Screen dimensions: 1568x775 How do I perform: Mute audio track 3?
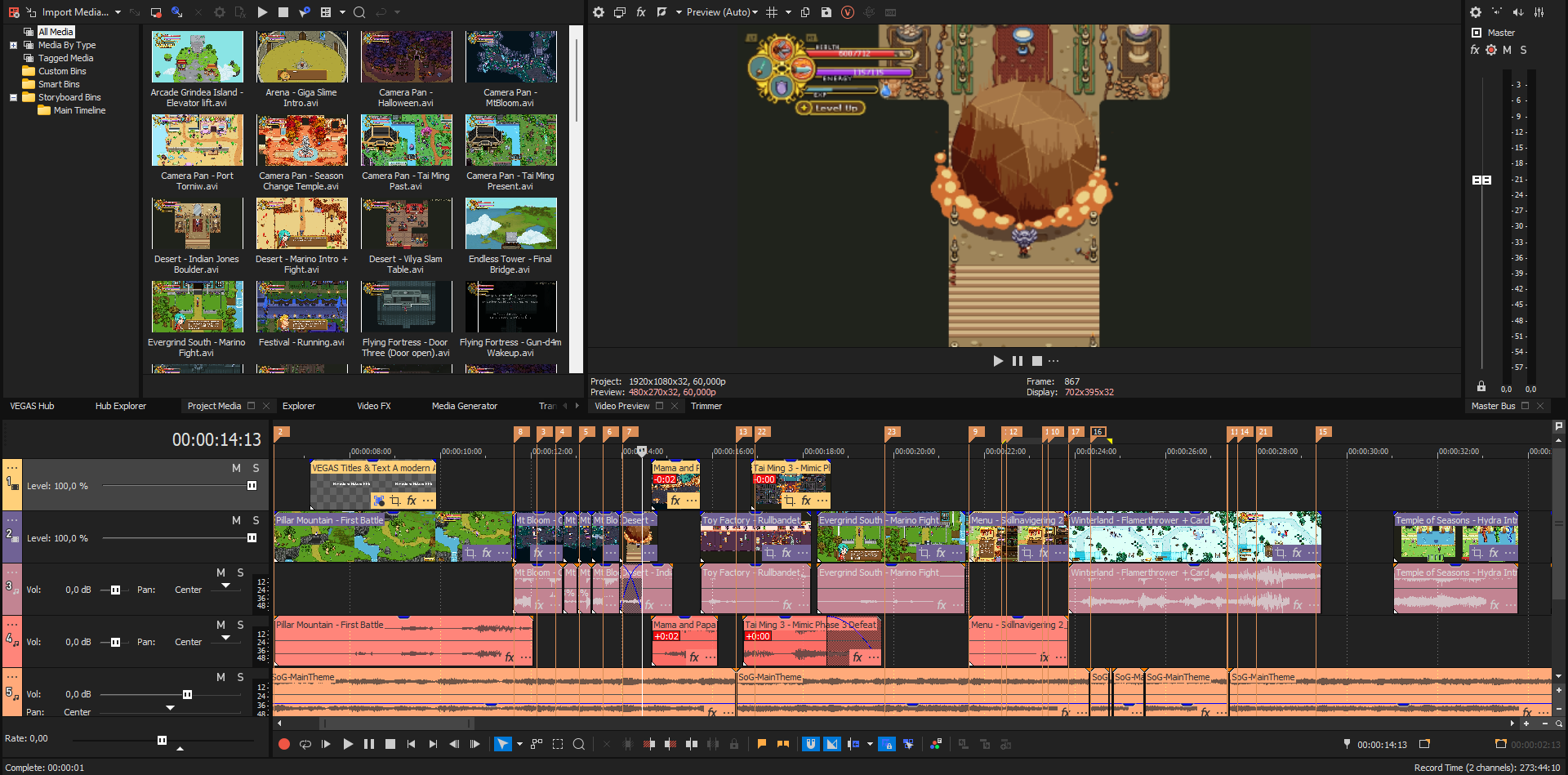pos(220,572)
